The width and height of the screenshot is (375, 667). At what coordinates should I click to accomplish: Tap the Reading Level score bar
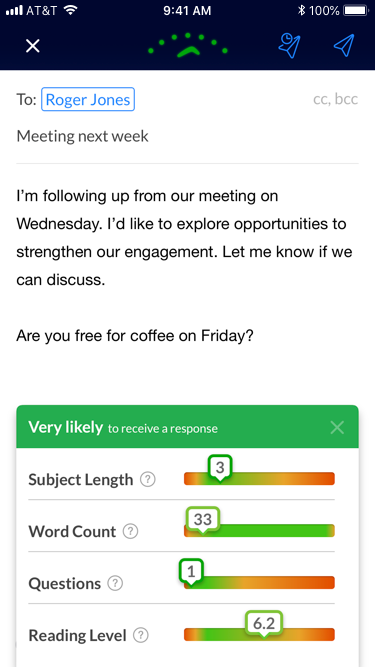pyautogui.click(x=259, y=634)
